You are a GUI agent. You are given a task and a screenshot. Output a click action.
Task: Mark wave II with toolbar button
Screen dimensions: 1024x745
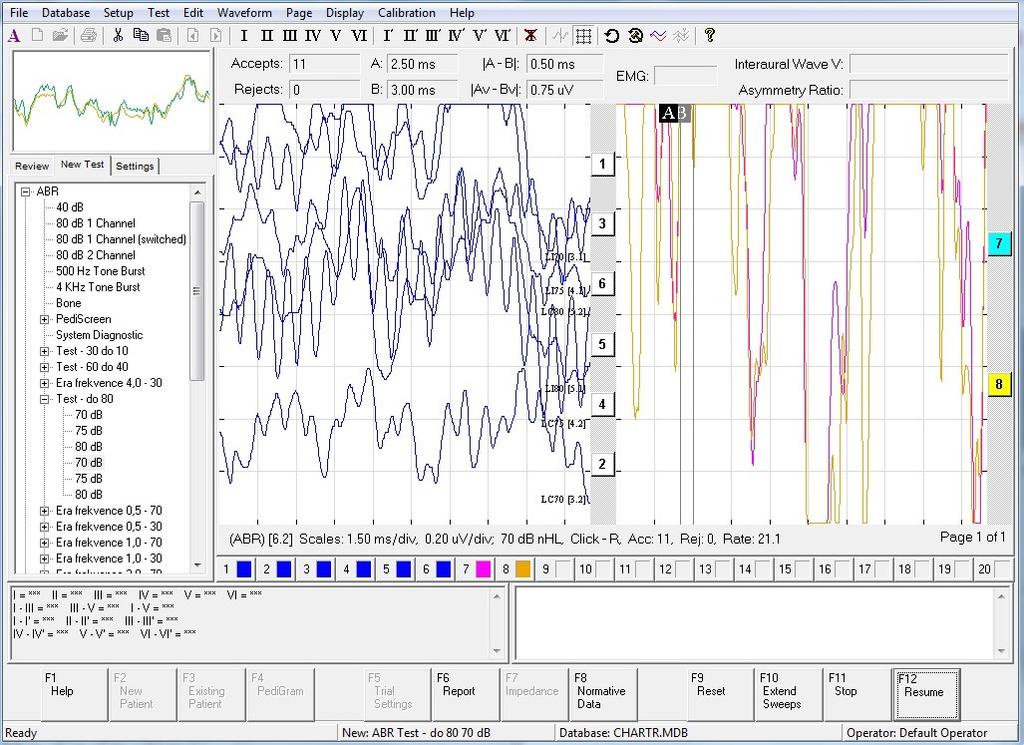click(x=266, y=35)
